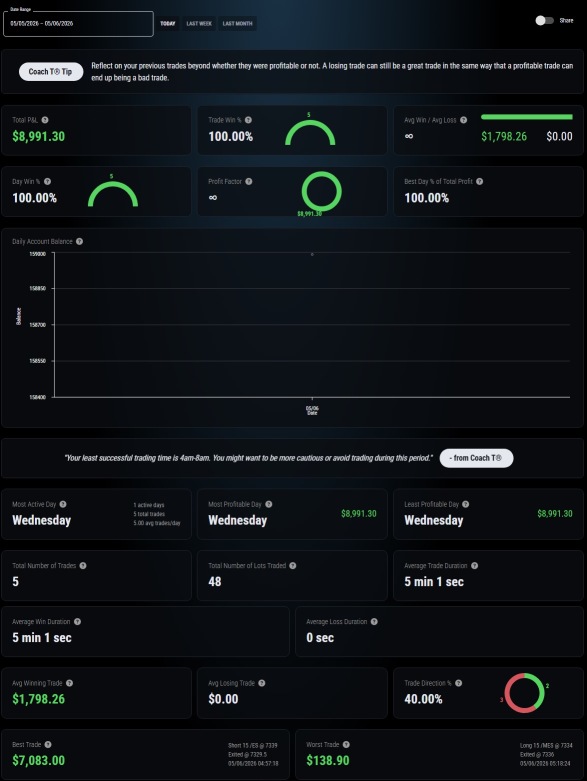Click the Worst Trade value $138.90
The height and width of the screenshot is (781, 587).
pos(328,761)
